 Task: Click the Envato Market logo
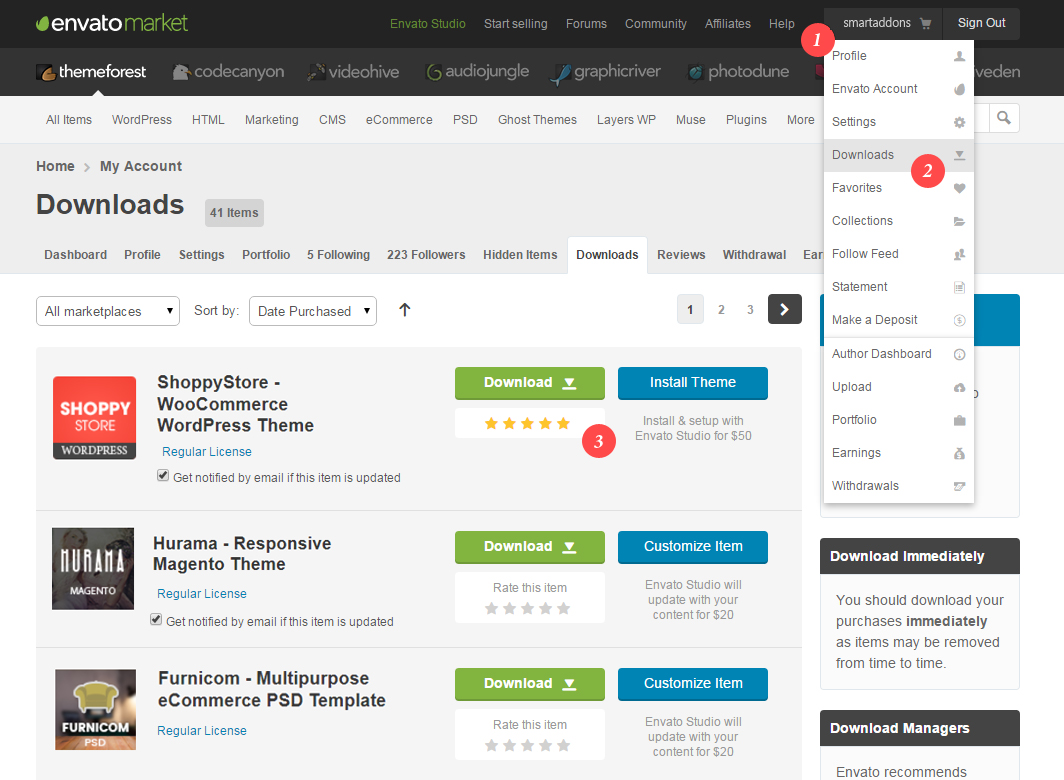112,23
